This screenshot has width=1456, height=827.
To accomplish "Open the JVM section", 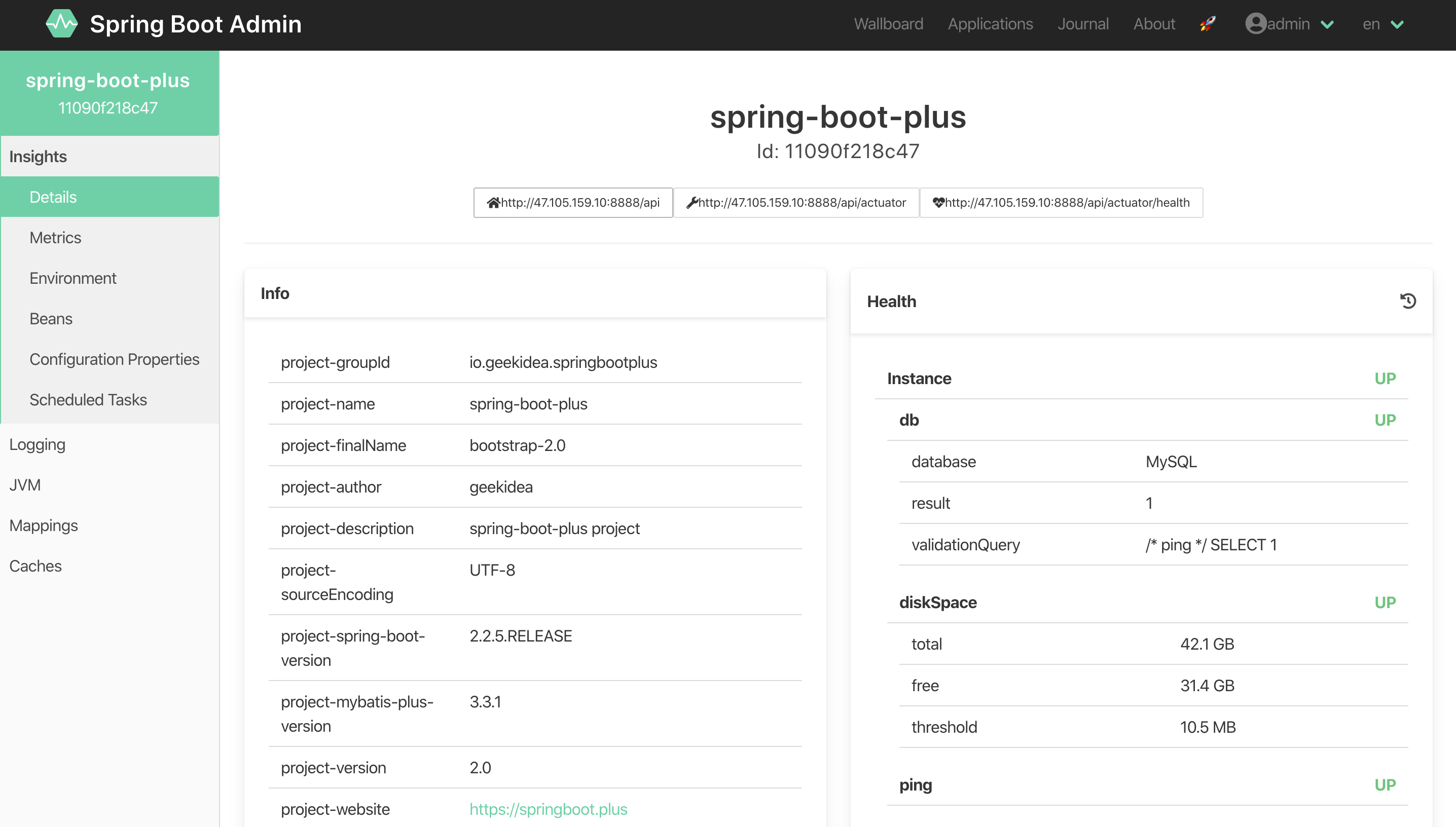I will tap(24, 484).
